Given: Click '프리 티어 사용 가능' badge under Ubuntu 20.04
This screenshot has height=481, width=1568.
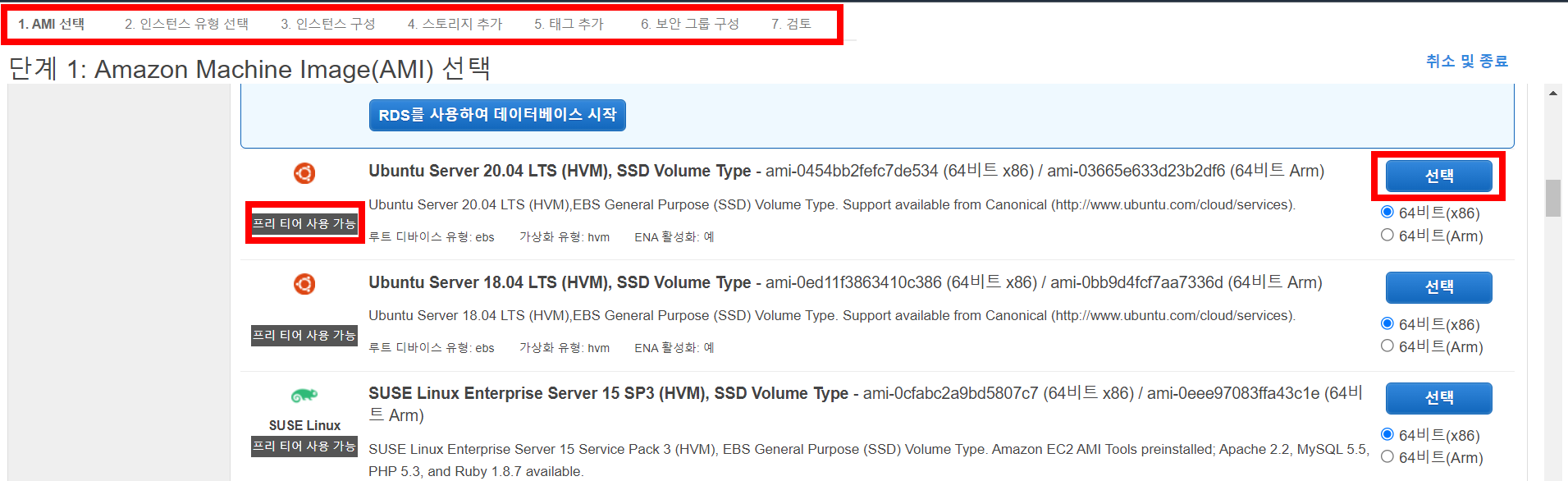Looking at the screenshot, I should tap(304, 223).
